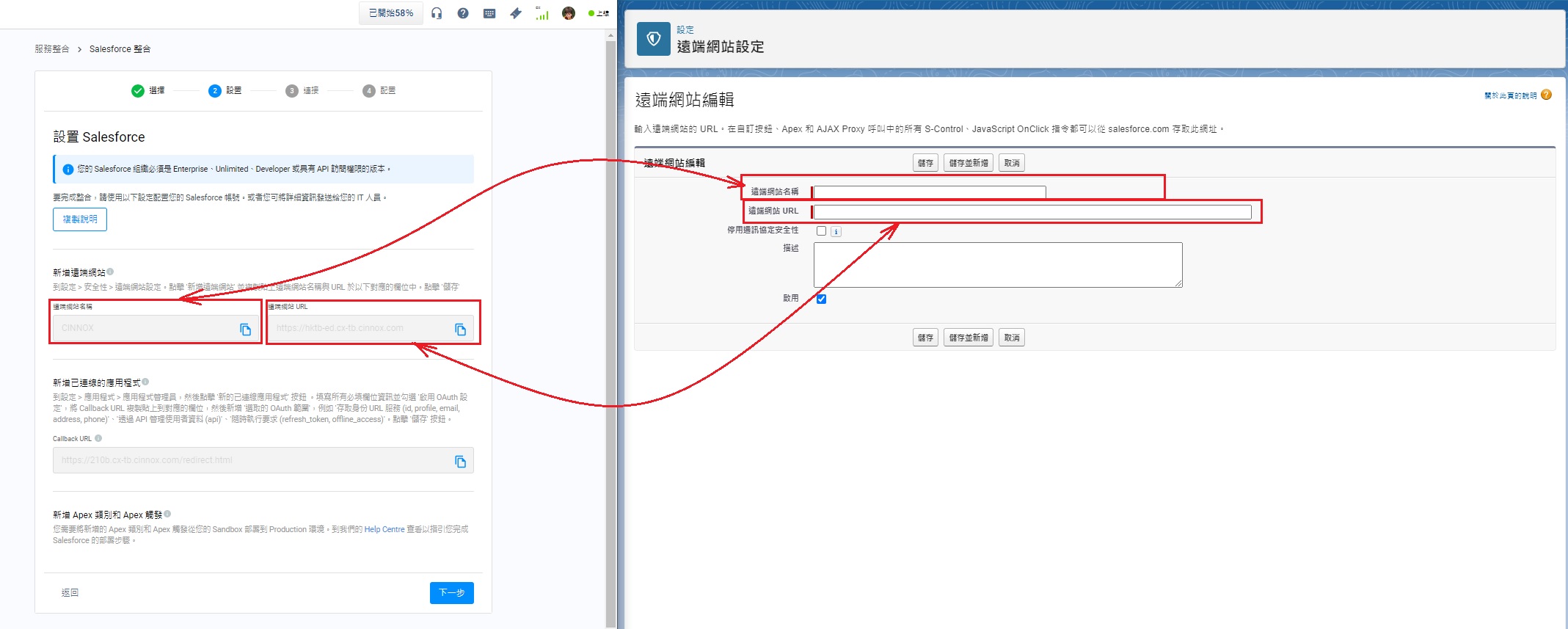Click the blue info icon in the notice banner
Screen dimensions: 1568x629
pos(68,169)
